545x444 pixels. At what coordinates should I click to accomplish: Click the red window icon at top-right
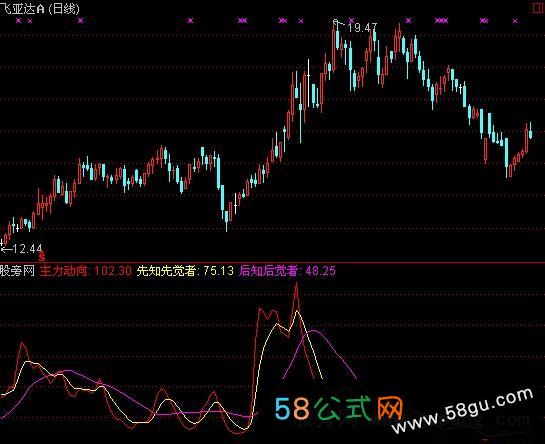click(x=538, y=7)
